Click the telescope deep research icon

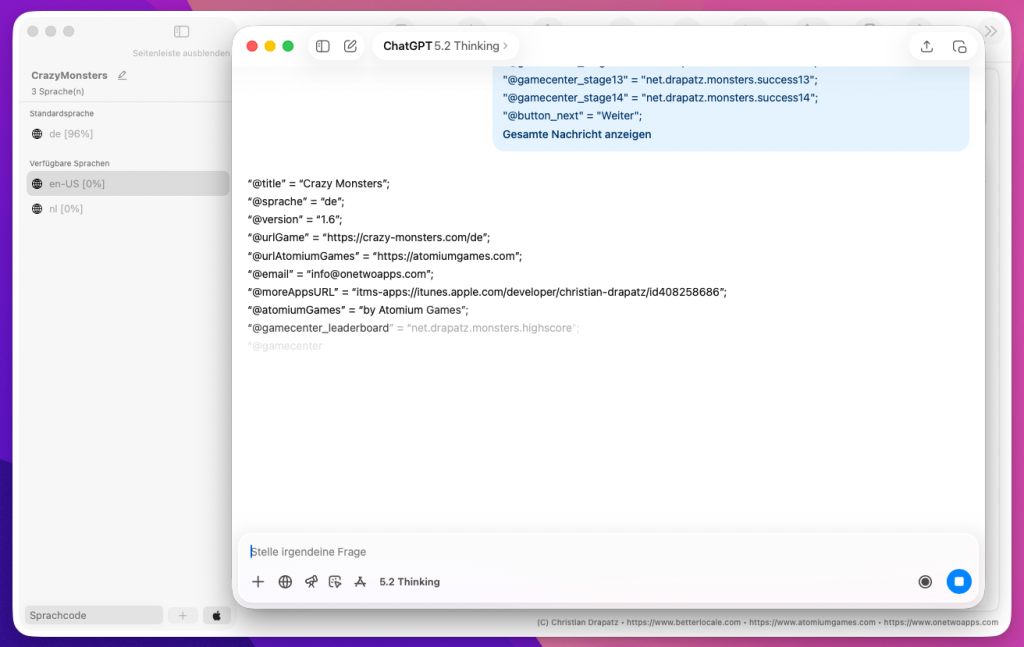(x=311, y=581)
